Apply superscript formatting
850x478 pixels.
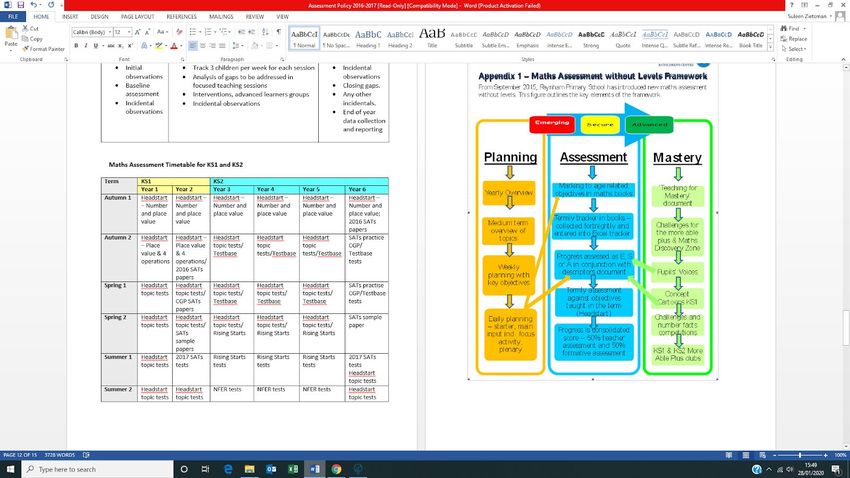click(x=130, y=46)
